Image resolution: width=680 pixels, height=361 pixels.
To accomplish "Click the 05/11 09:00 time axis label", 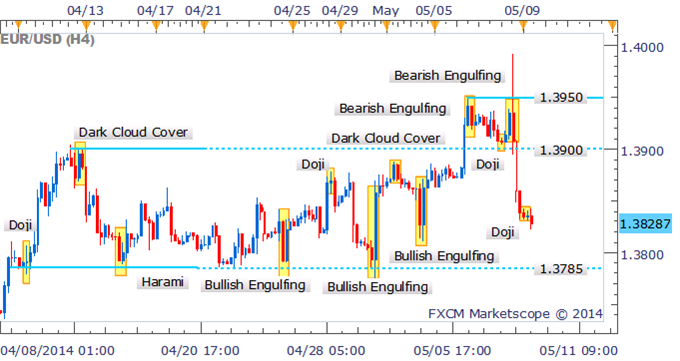I will [578, 350].
